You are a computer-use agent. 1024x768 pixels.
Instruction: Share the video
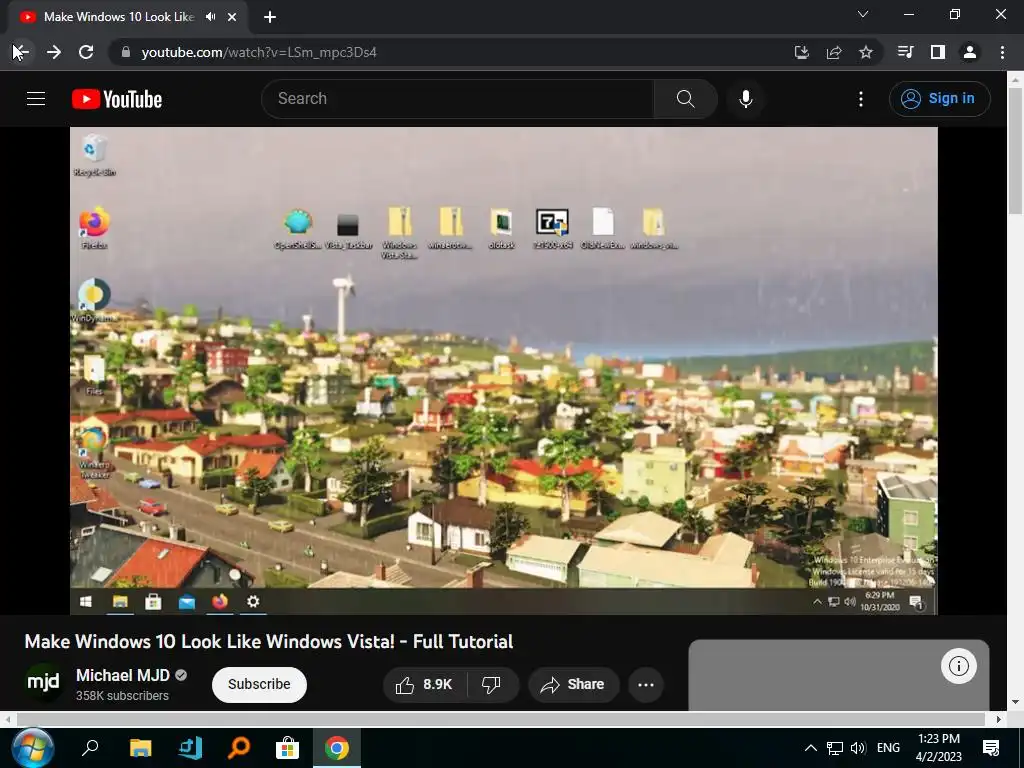pos(573,684)
